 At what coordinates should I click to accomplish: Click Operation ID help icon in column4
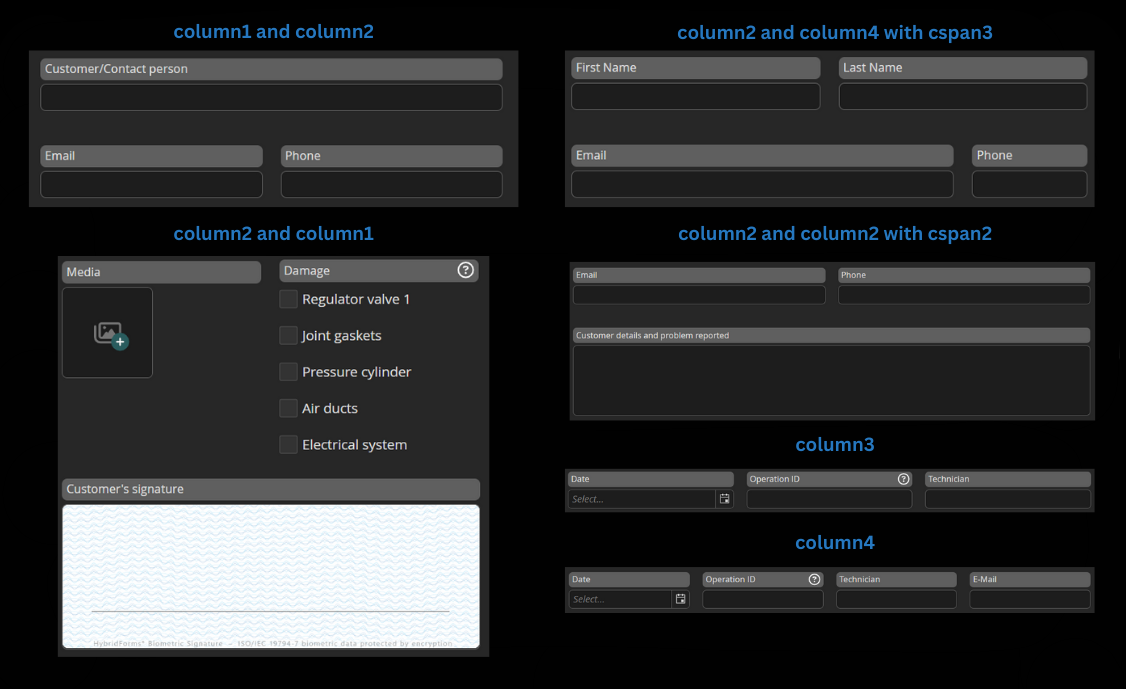[814, 579]
